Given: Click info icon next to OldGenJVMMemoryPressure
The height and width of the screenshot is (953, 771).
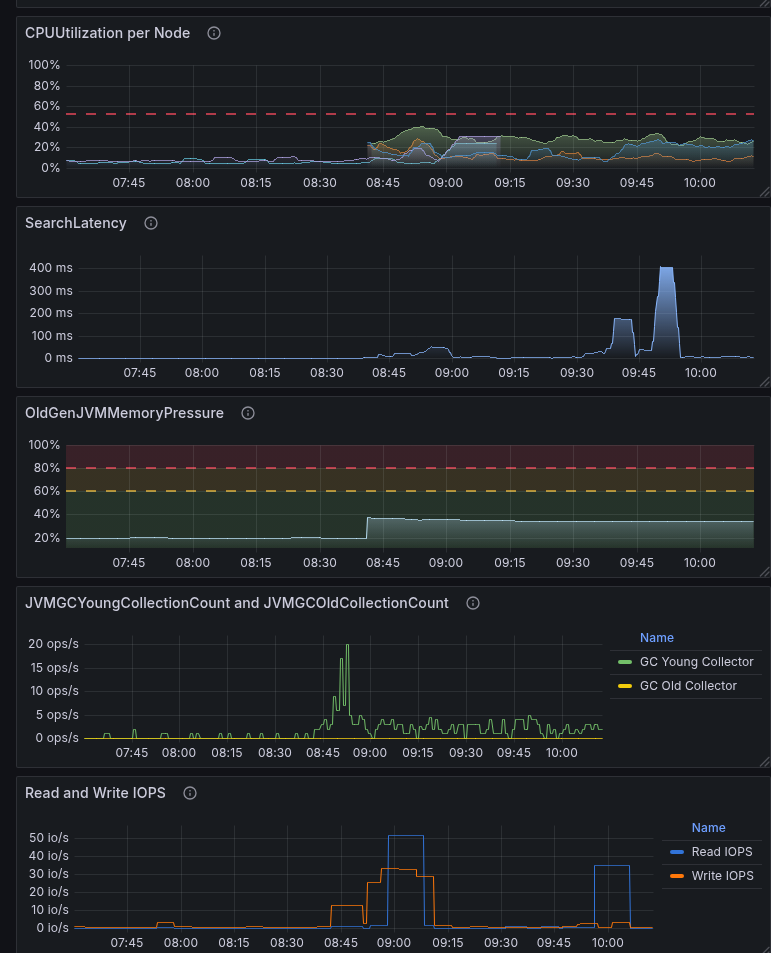Looking at the screenshot, I should pyautogui.click(x=248, y=413).
